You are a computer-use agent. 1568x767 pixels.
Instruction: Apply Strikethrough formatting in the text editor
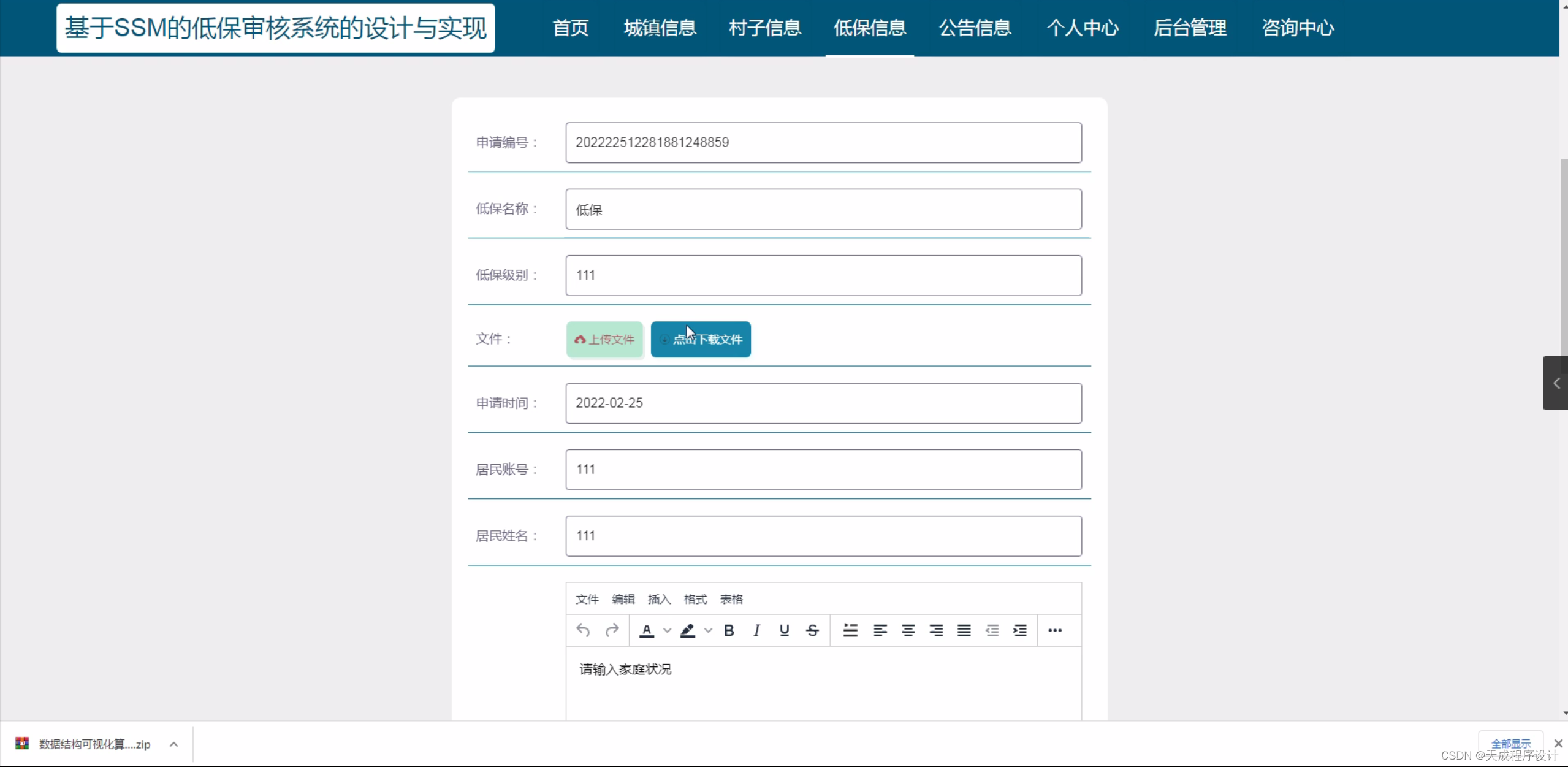click(812, 630)
